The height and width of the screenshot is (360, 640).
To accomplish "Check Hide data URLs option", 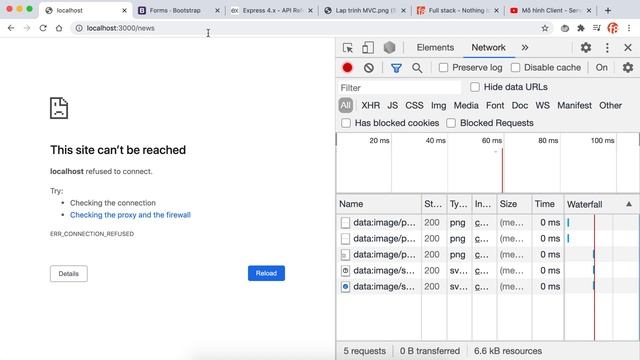I will click(475, 87).
